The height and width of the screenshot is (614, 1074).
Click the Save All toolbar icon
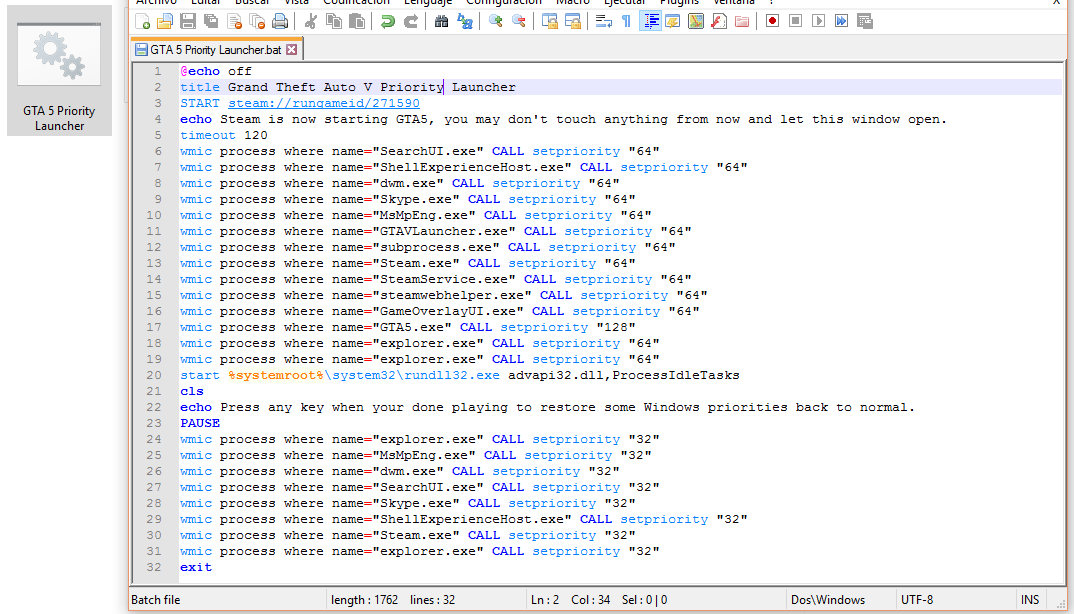click(211, 21)
